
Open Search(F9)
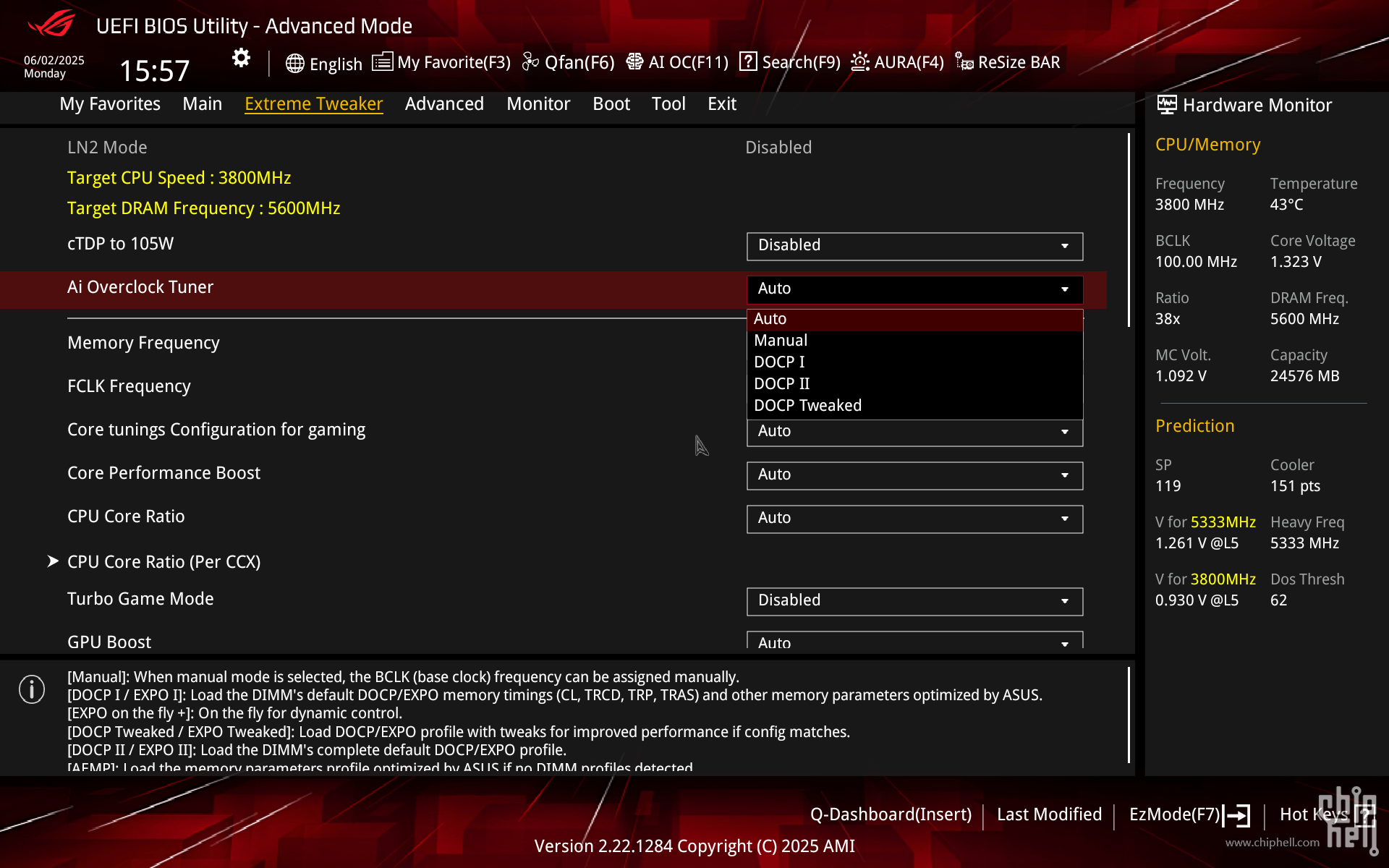tap(801, 63)
